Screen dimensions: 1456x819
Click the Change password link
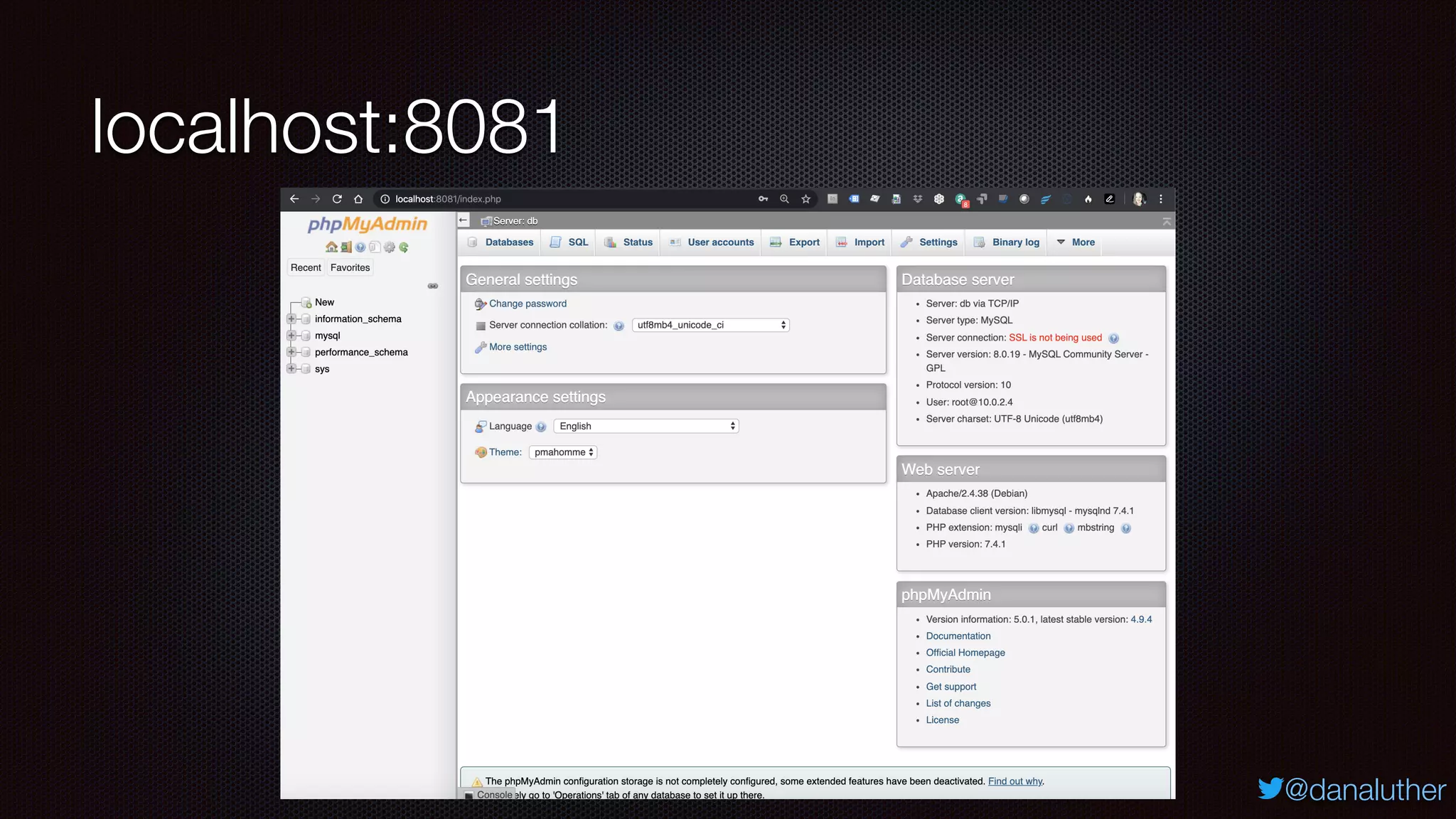click(528, 304)
